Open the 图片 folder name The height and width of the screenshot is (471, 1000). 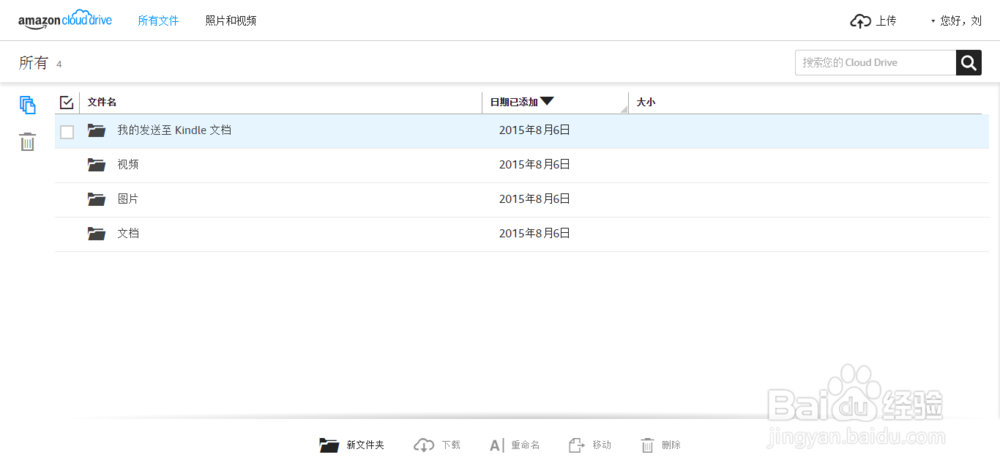point(128,199)
